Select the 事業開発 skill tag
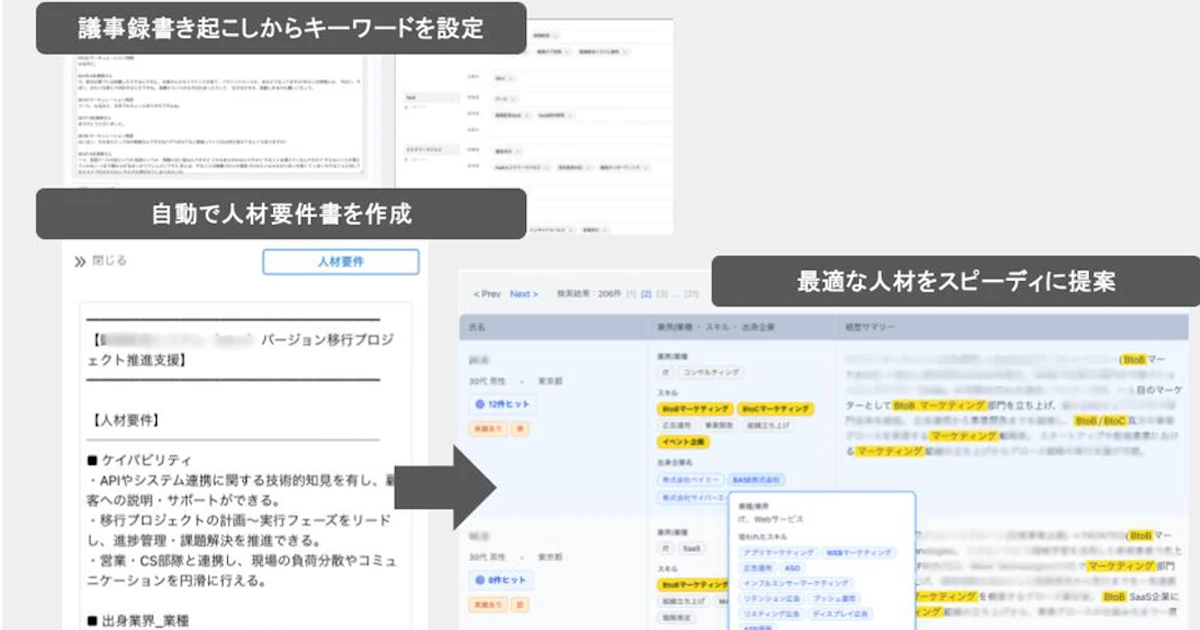Image resolution: width=1200 pixels, height=630 pixels. [718, 425]
